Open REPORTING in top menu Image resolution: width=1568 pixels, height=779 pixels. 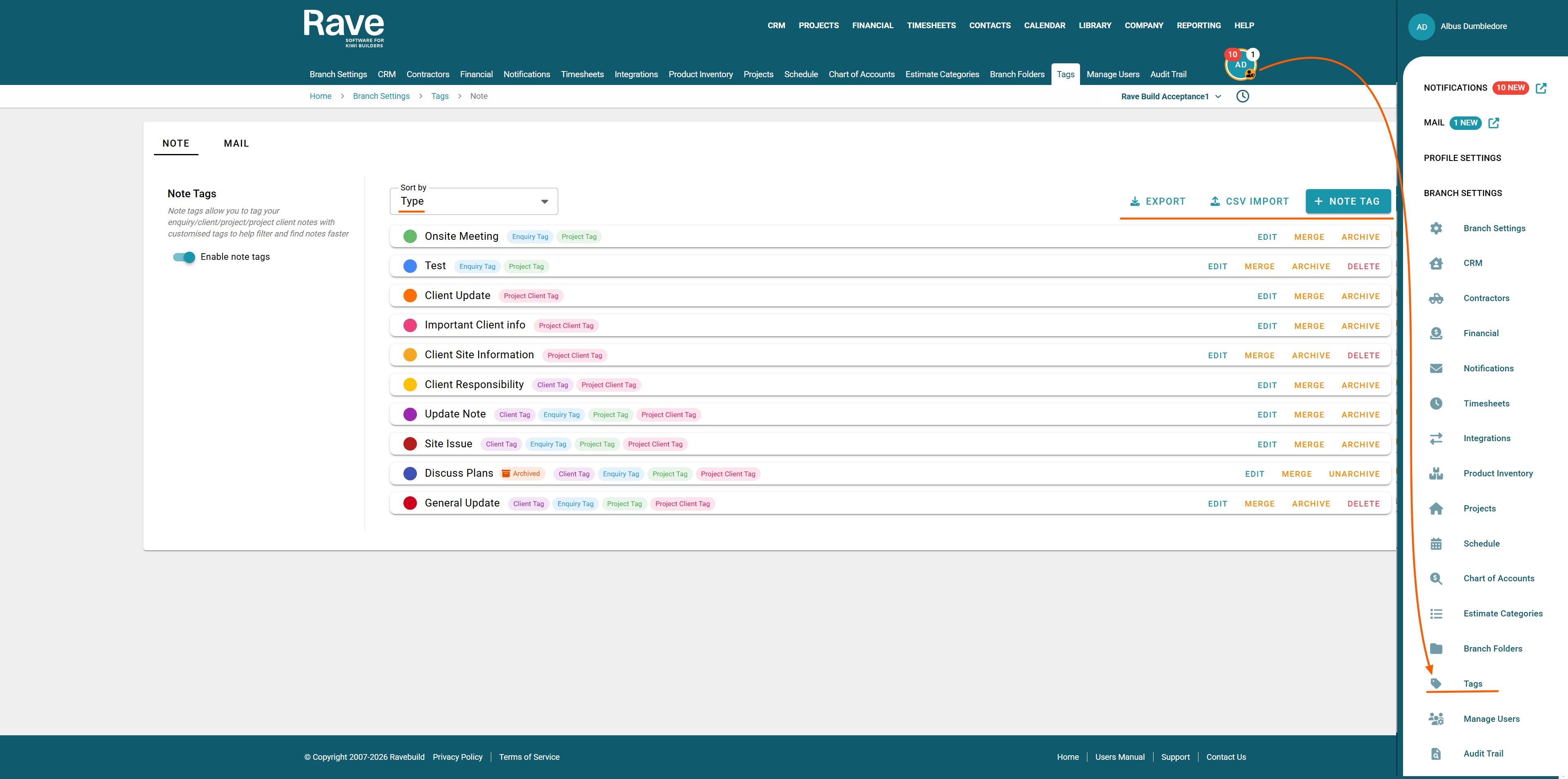coord(1198,26)
